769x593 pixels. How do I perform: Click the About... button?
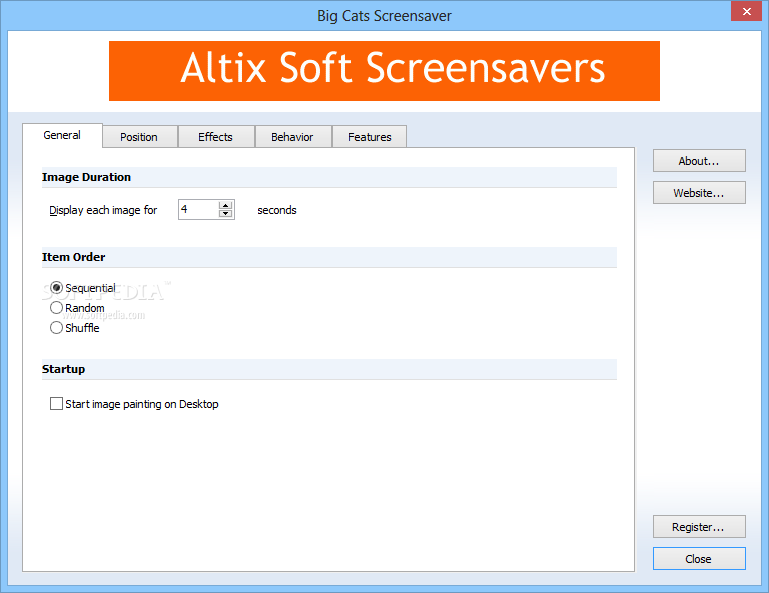[x=699, y=161]
